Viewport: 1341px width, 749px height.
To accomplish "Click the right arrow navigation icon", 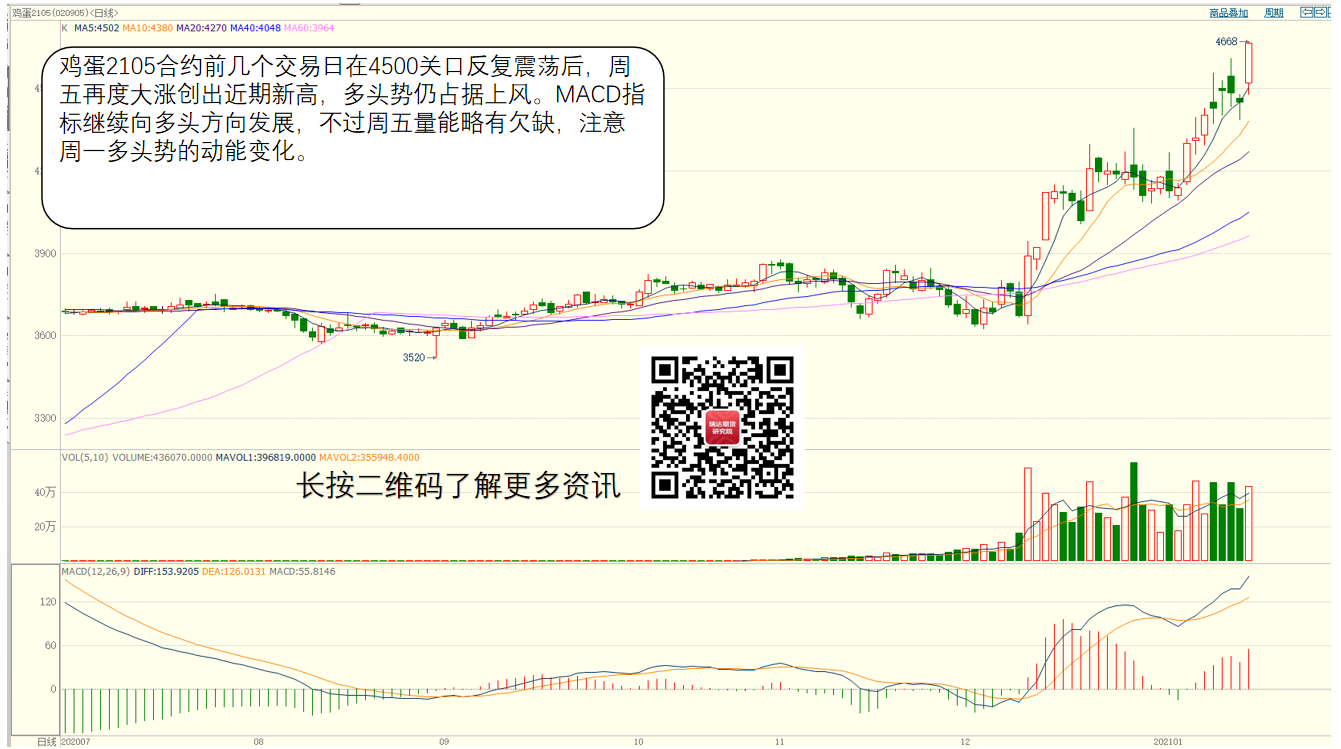I will [1319, 13].
